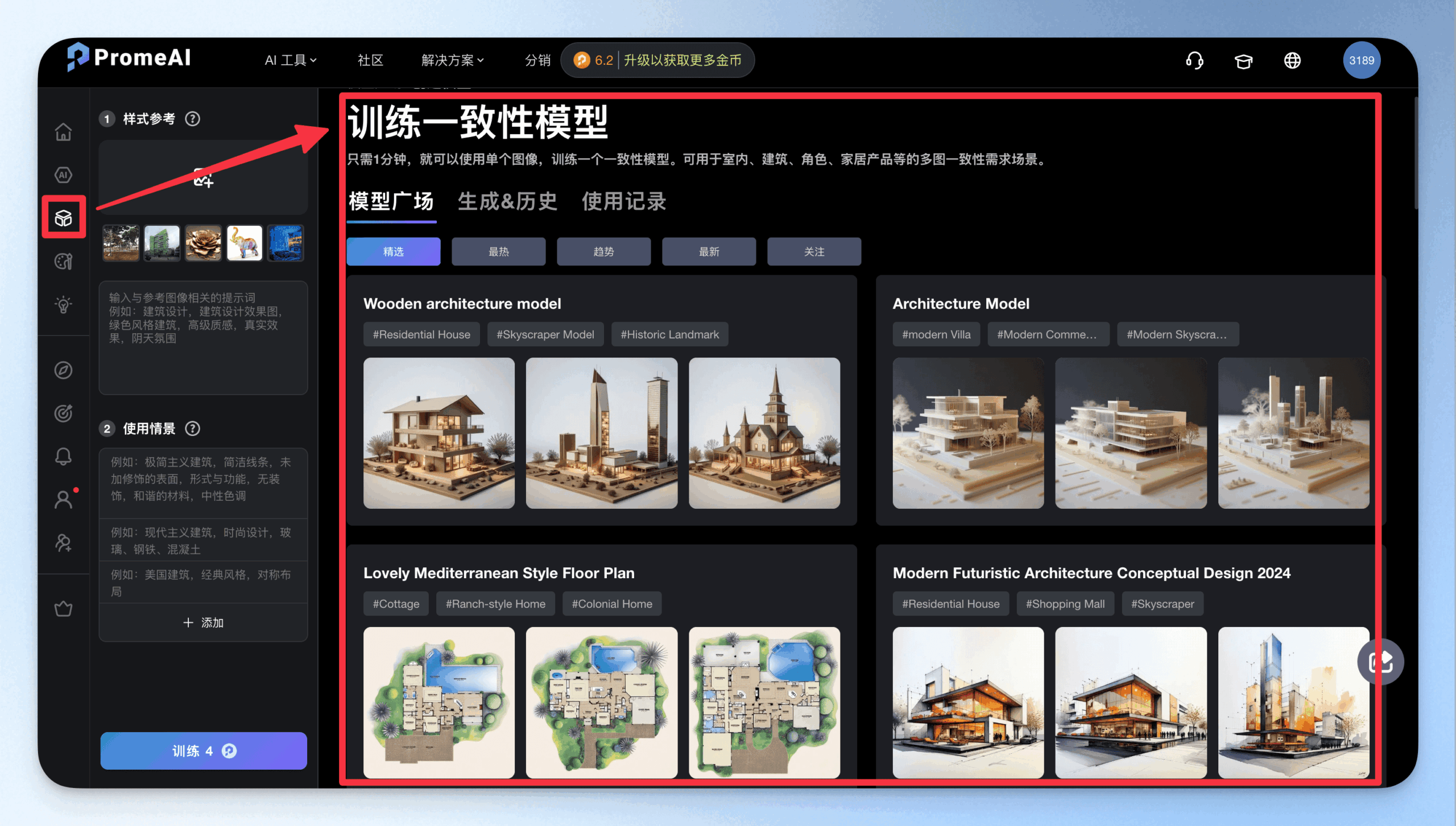
Task: Select the AI hexagon sidebar icon
Action: [63, 175]
